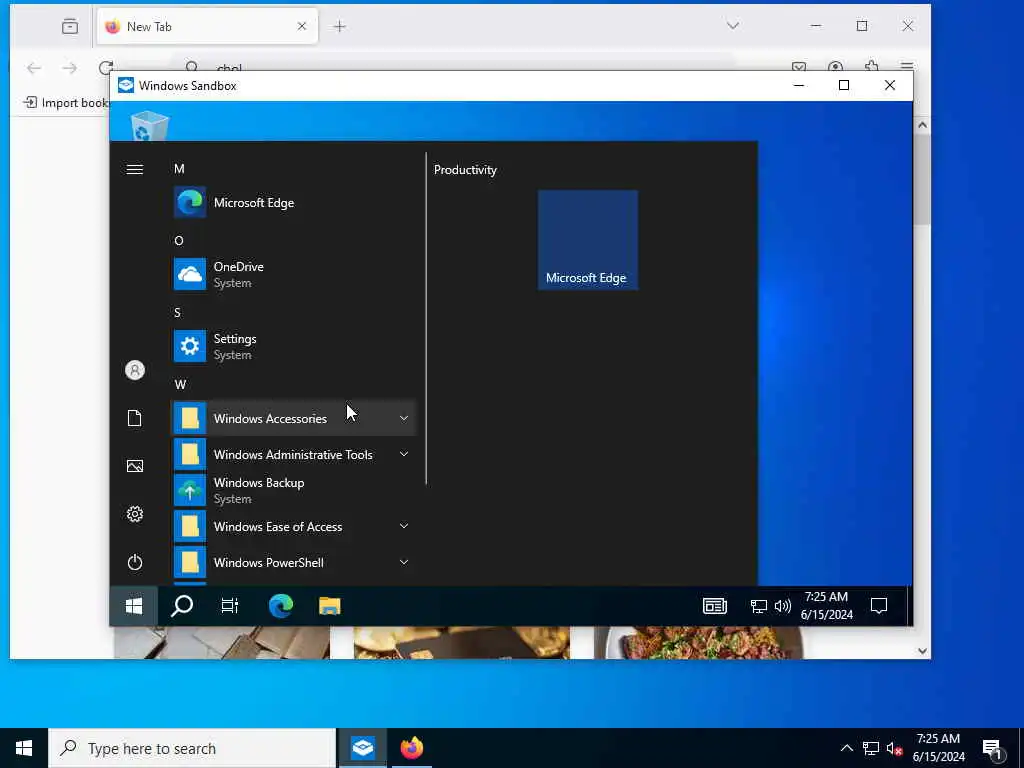Click the Firefox forward button
Image resolution: width=1024 pixels, height=768 pixels.
coord(69,68)
